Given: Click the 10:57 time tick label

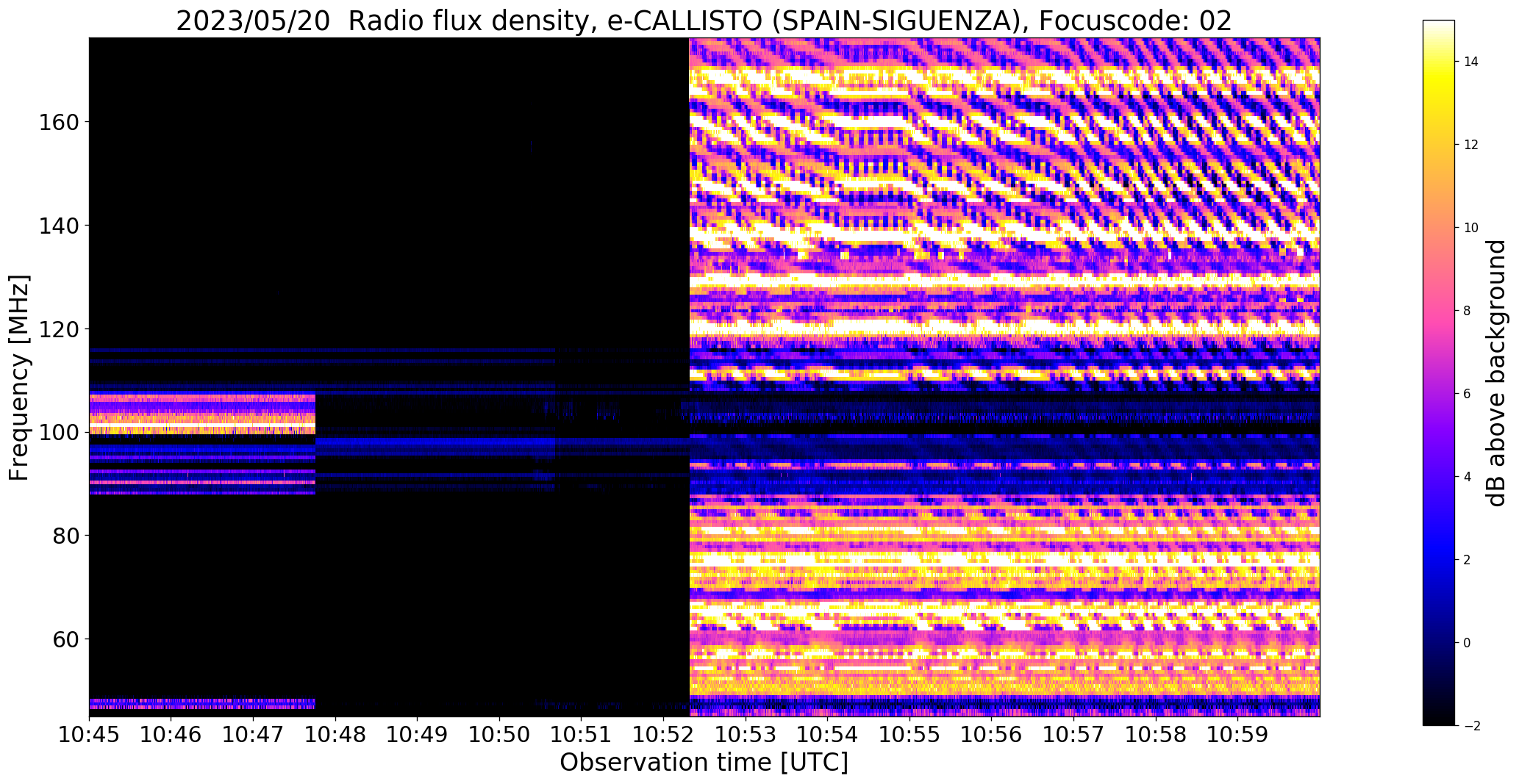Looking at the screenshot, I should pos(1073,734).
